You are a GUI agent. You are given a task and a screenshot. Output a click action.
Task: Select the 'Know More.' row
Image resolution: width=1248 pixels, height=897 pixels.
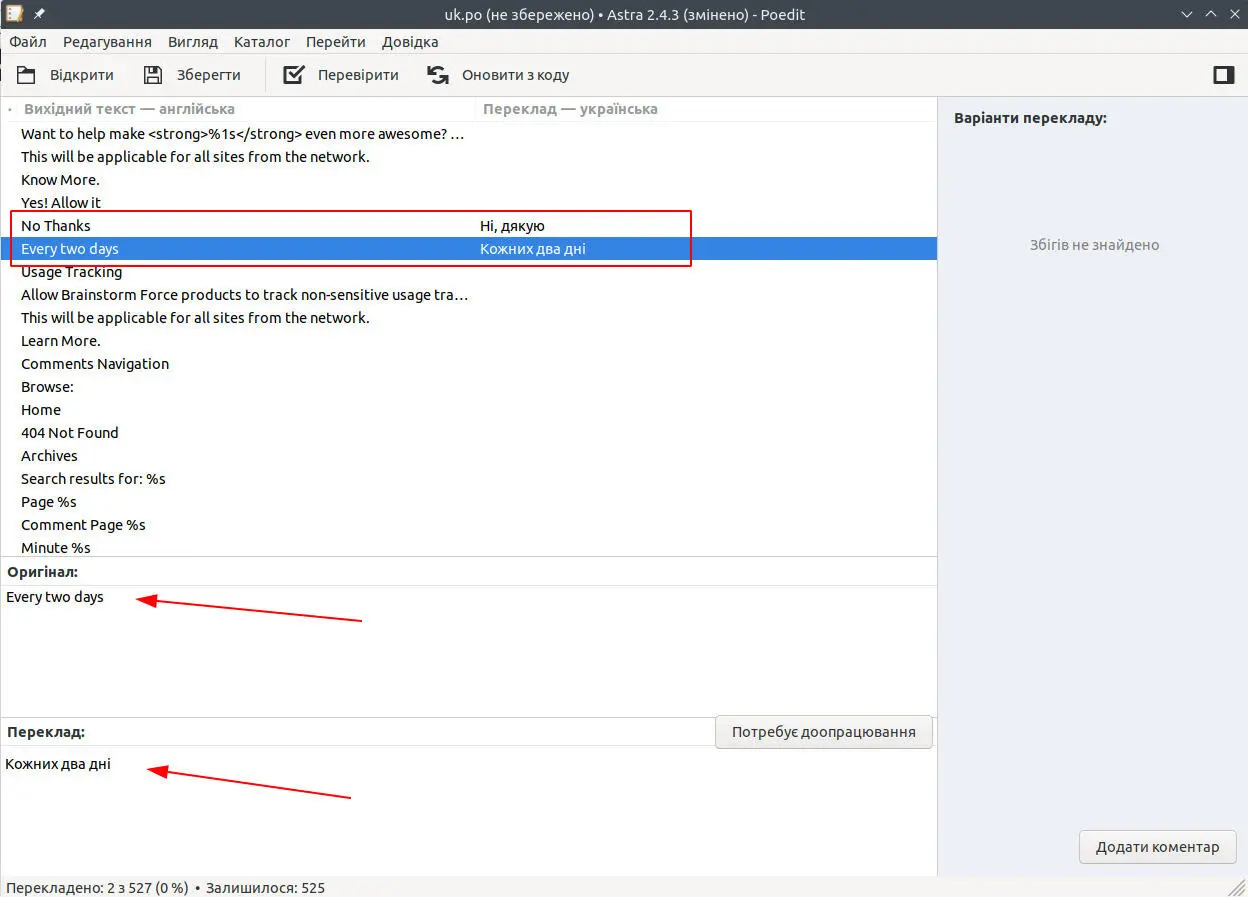[x=469, y=180]
